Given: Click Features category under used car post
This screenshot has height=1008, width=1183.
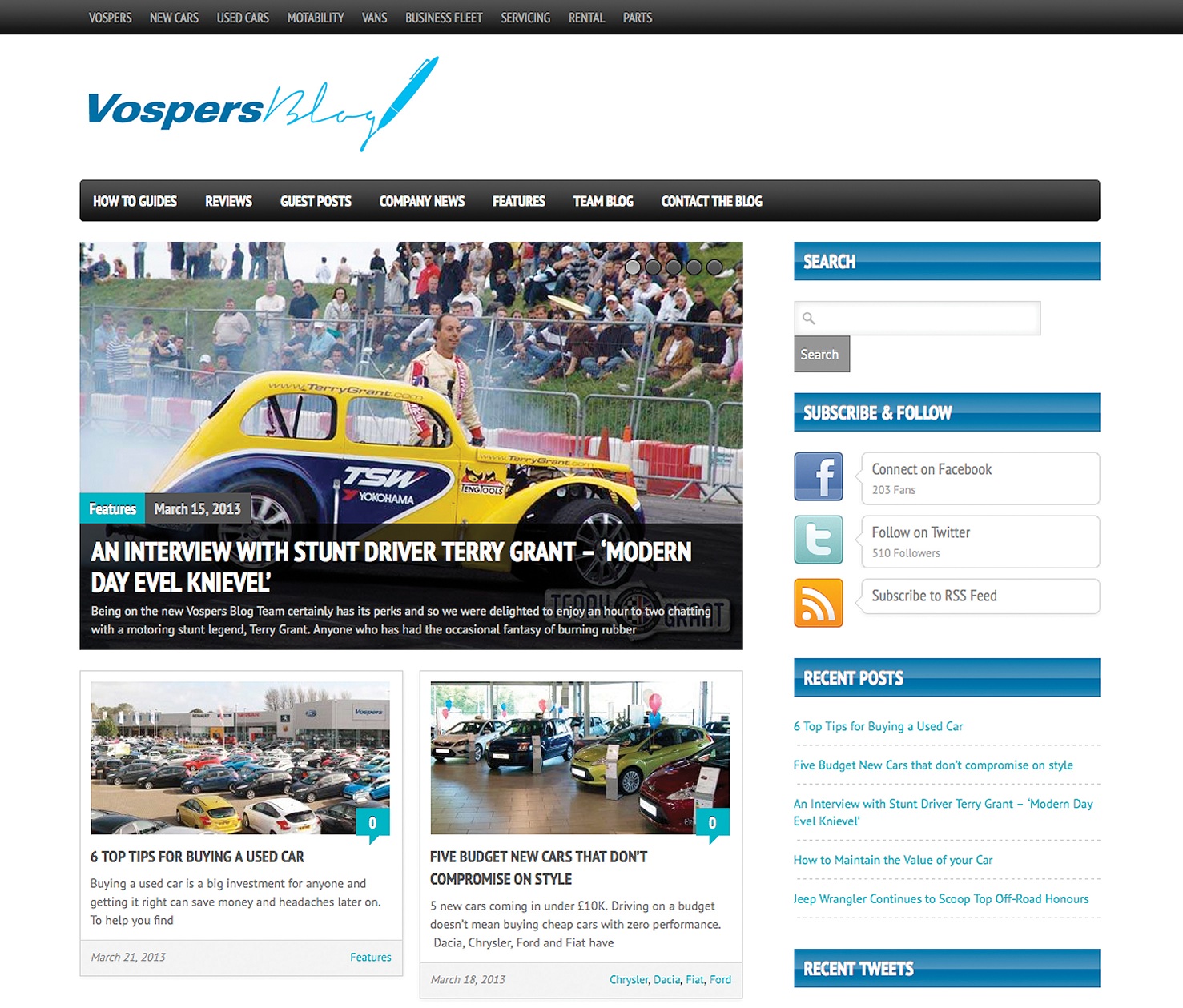Looking at the screenshot, I should click(371, 957).
